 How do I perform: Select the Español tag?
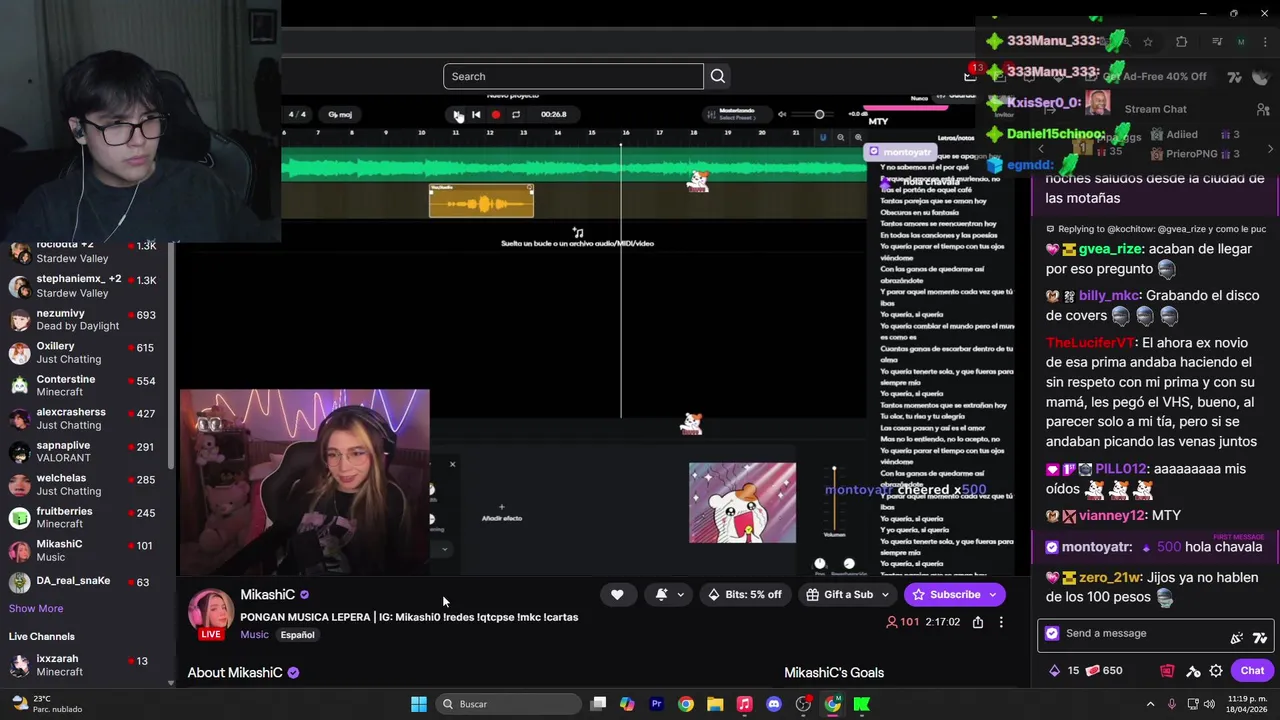pos(297,635)
